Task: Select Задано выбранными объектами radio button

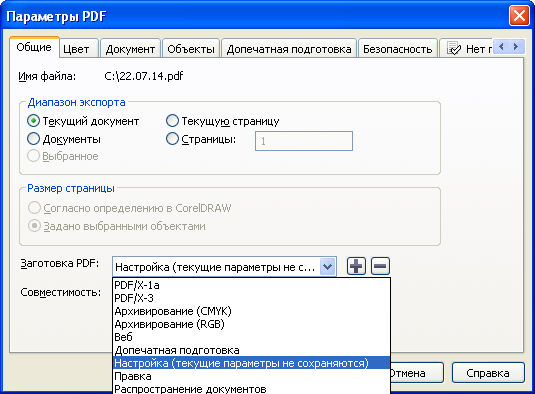Action: click(34, 226)
